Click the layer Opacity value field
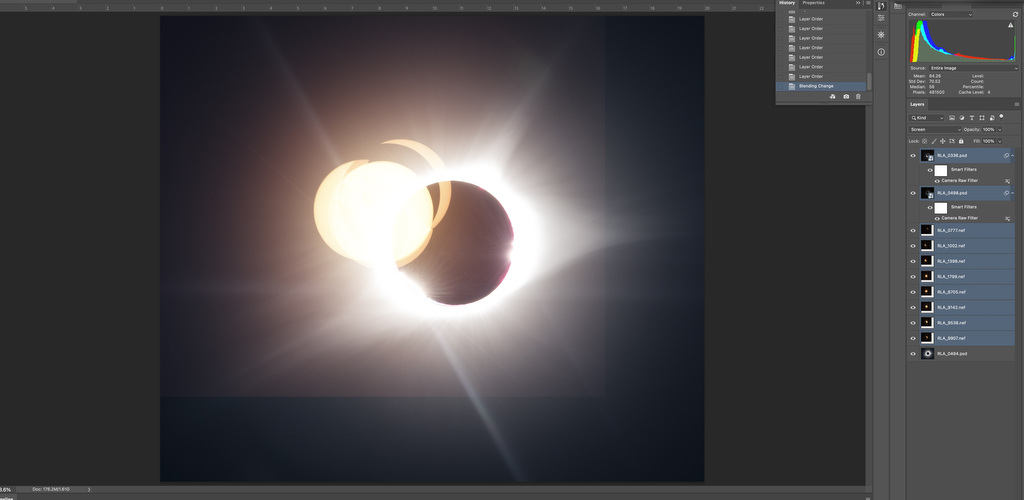 click(x=989, y=129)
